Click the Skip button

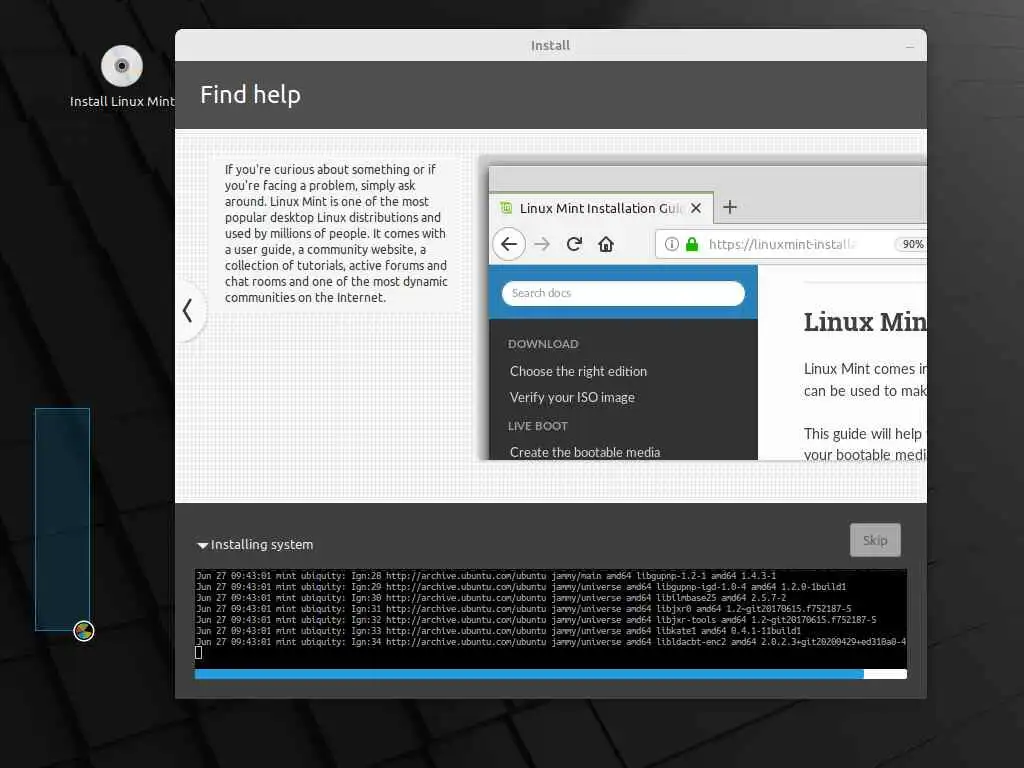tap(875, 540)
